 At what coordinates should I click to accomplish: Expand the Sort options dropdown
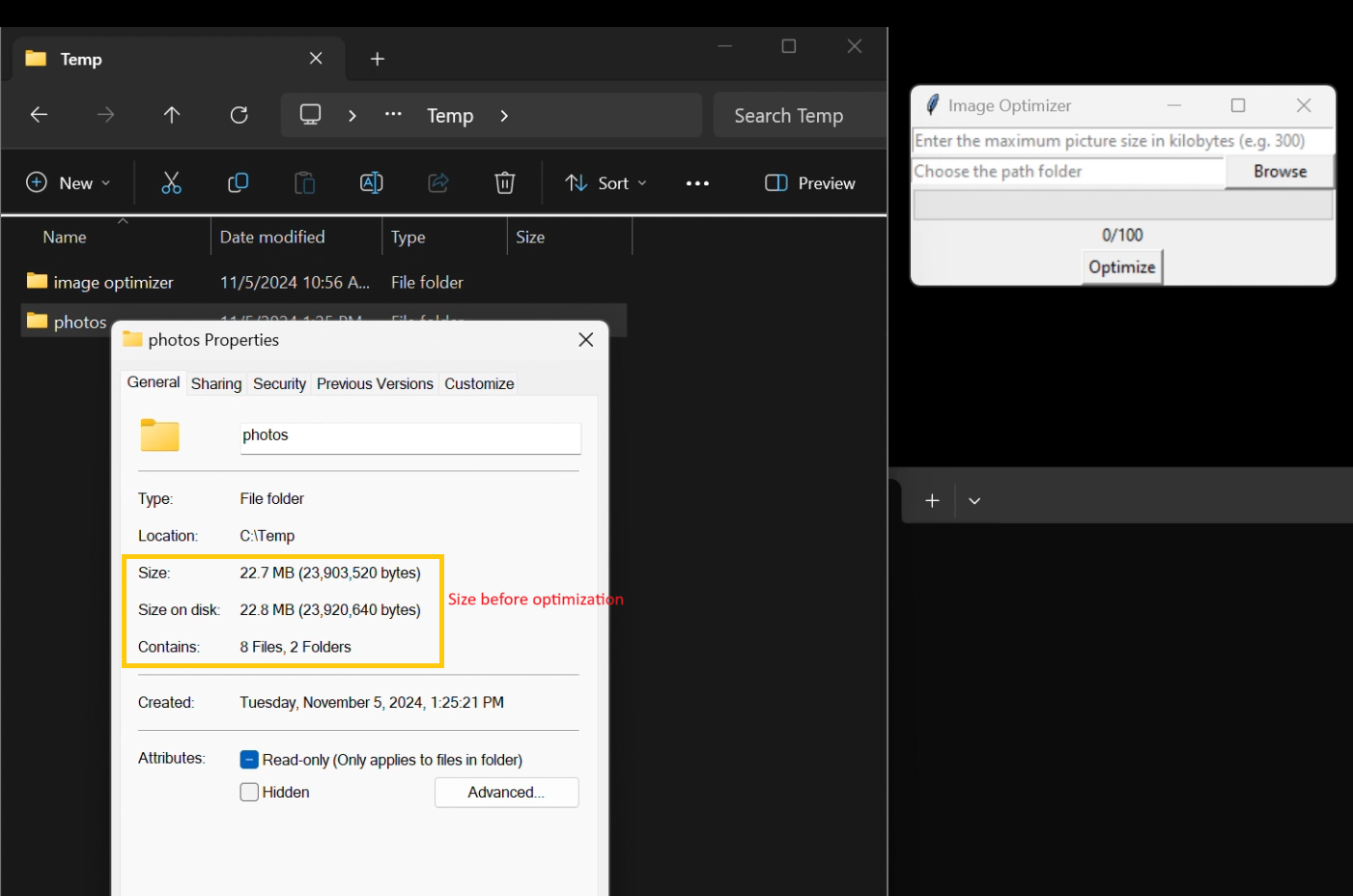(x=606, y=183)
